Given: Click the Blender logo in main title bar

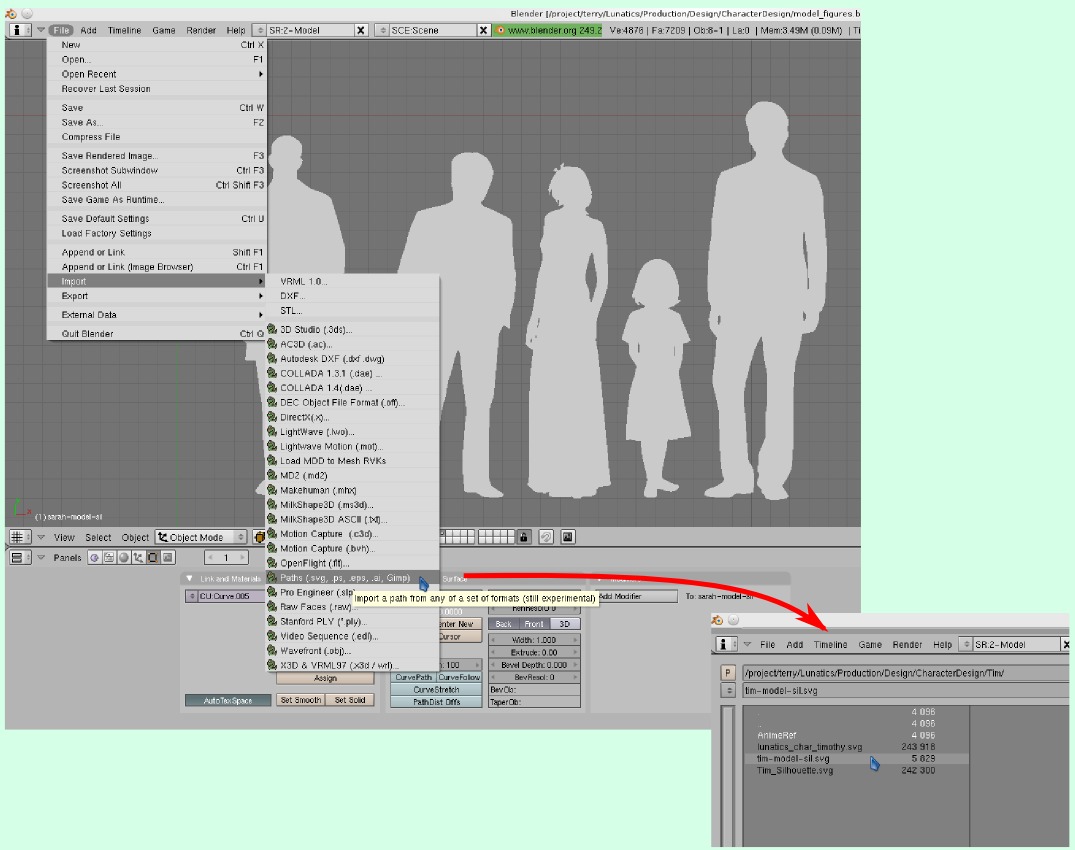Looking at the screenshot, I should [x=11, y=13].
